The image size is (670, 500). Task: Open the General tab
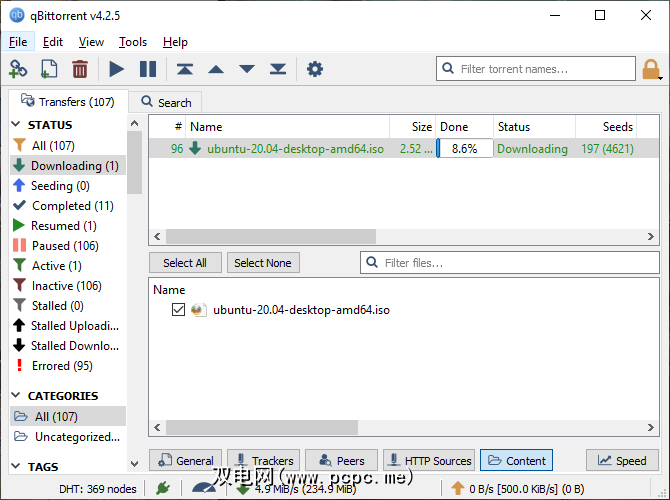(185, 460)
